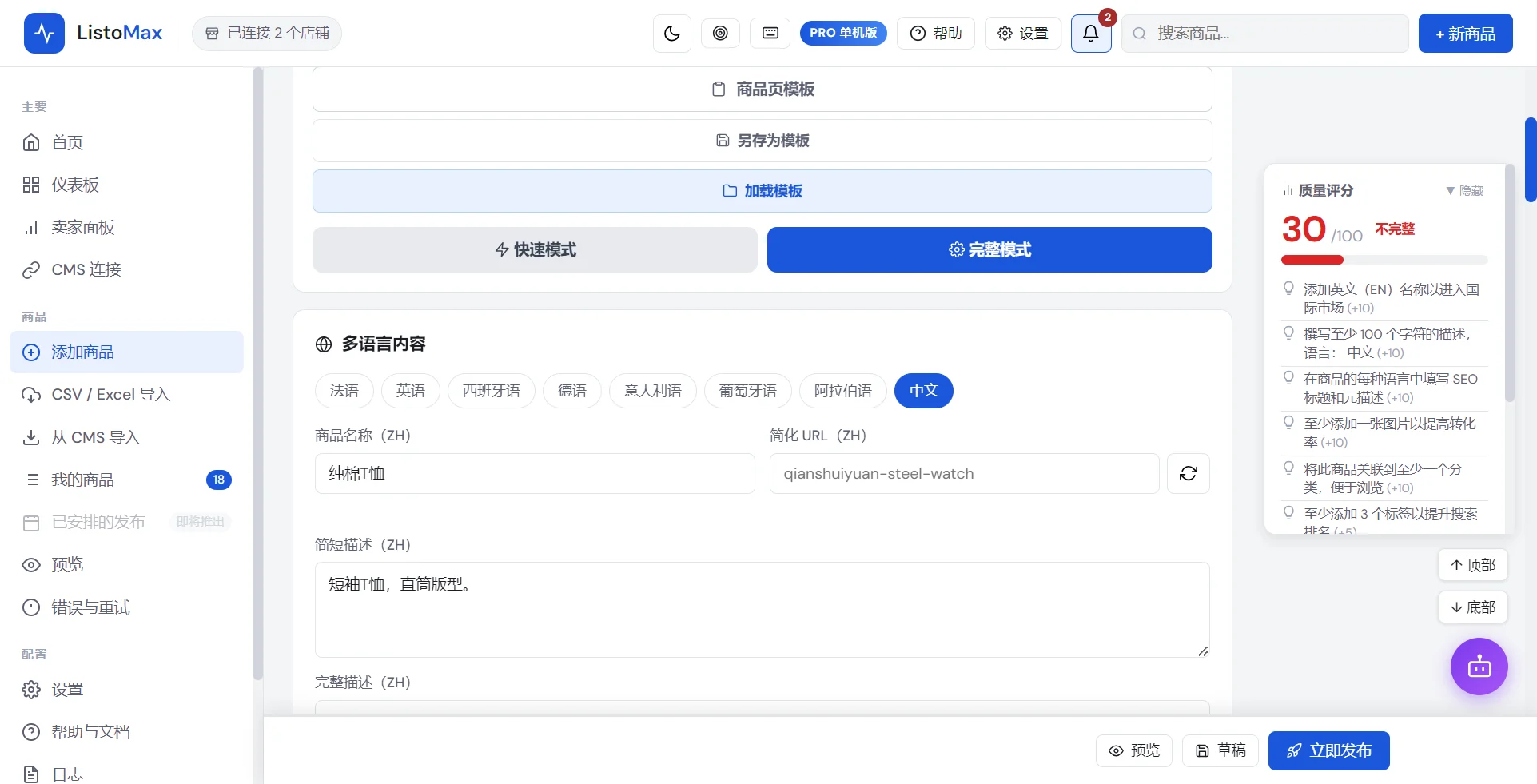Select 添加商品 in sidebar
The width and height of the screenshot is (1537, 784).
(x=127, y=352)
